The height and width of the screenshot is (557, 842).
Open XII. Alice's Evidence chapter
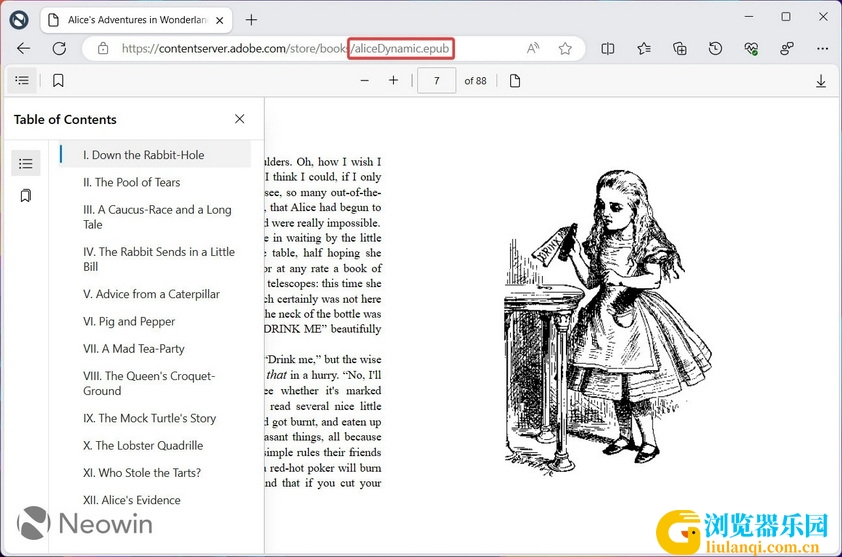(x=132, y=500)
